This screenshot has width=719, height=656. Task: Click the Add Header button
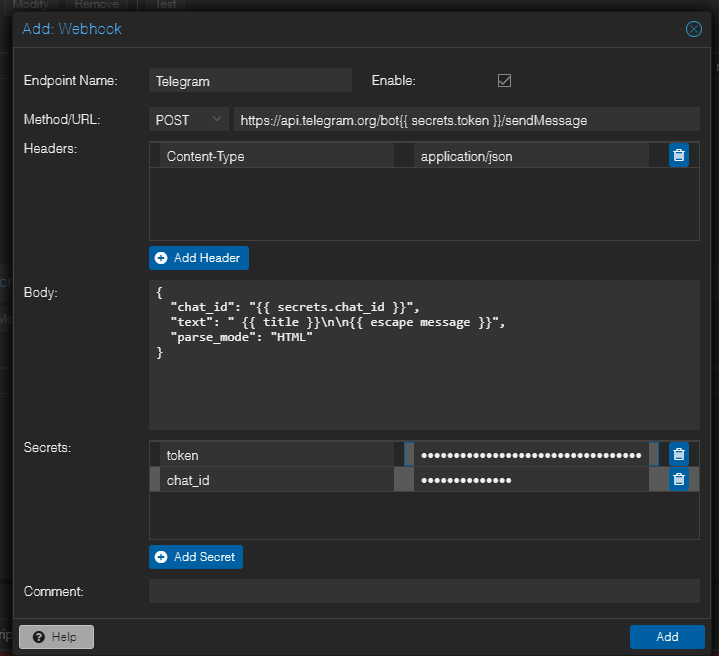199,258
